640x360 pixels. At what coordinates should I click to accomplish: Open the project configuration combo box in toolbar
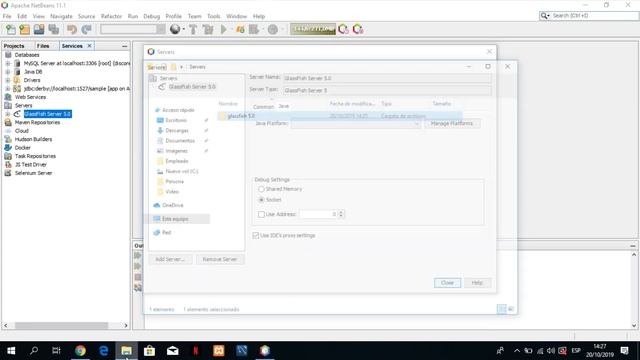pos(133,29)
